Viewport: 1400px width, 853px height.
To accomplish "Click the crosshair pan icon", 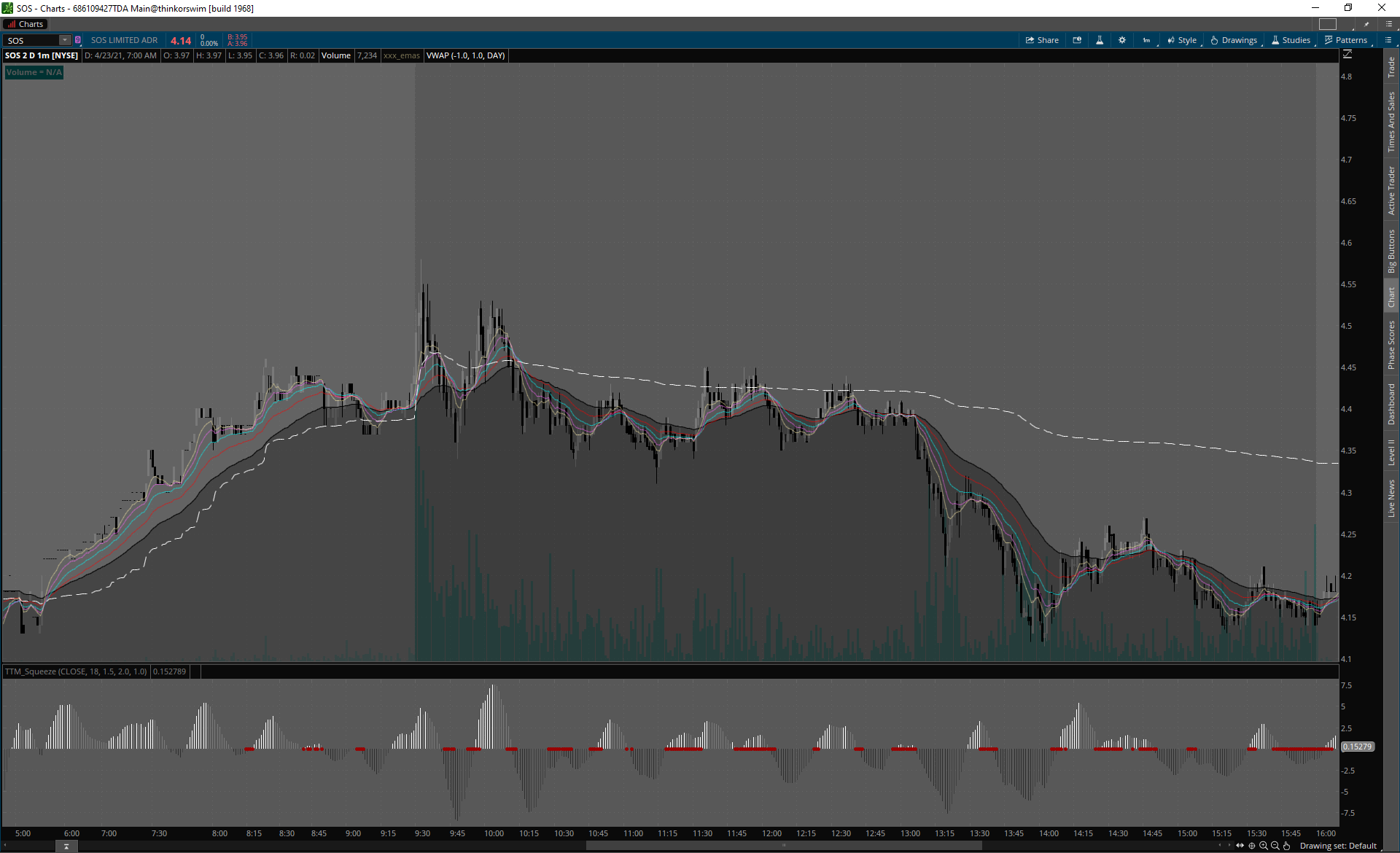I will 1252,846.
